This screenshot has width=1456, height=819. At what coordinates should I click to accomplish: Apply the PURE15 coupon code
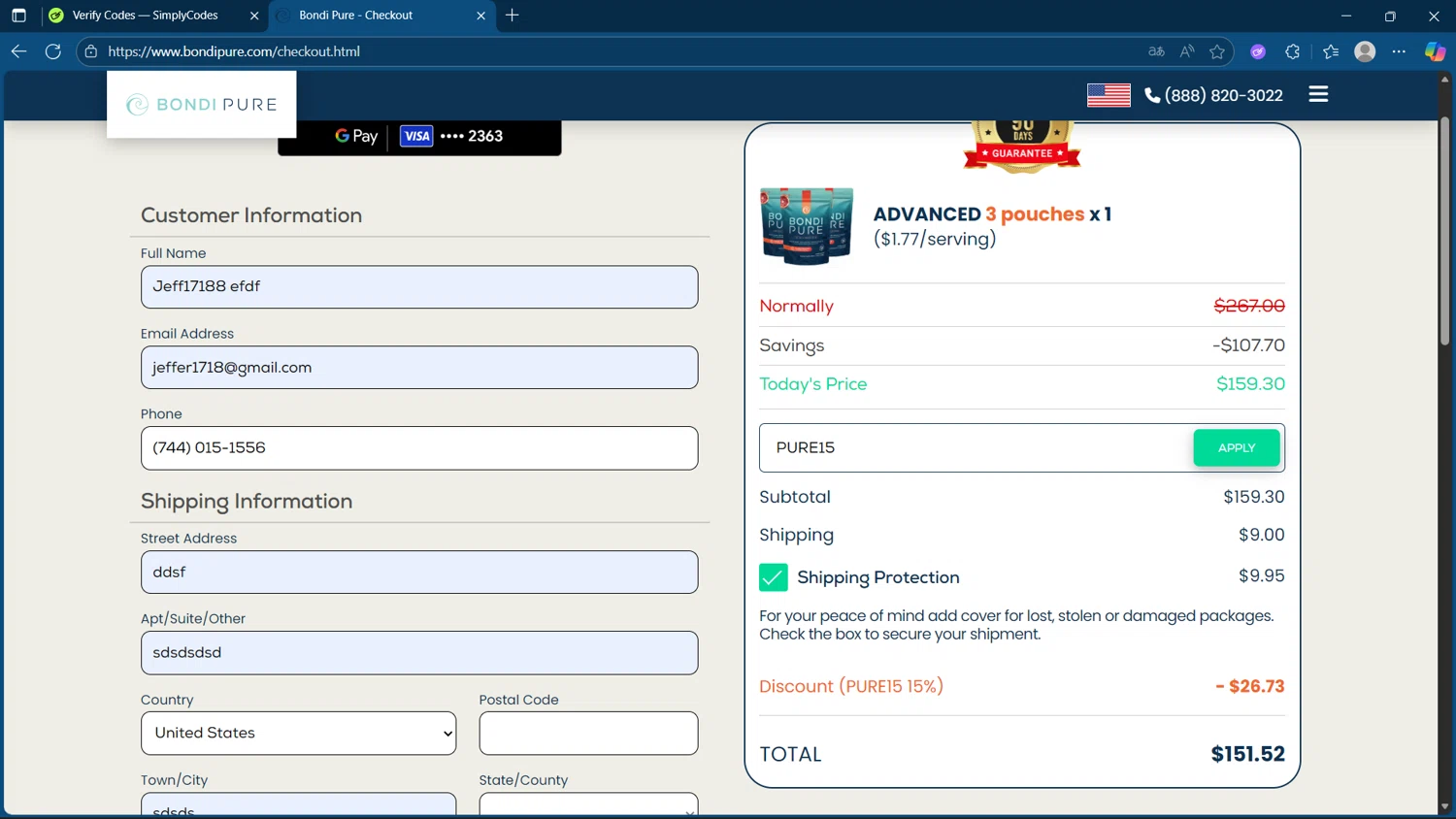tap(1236, 447)
